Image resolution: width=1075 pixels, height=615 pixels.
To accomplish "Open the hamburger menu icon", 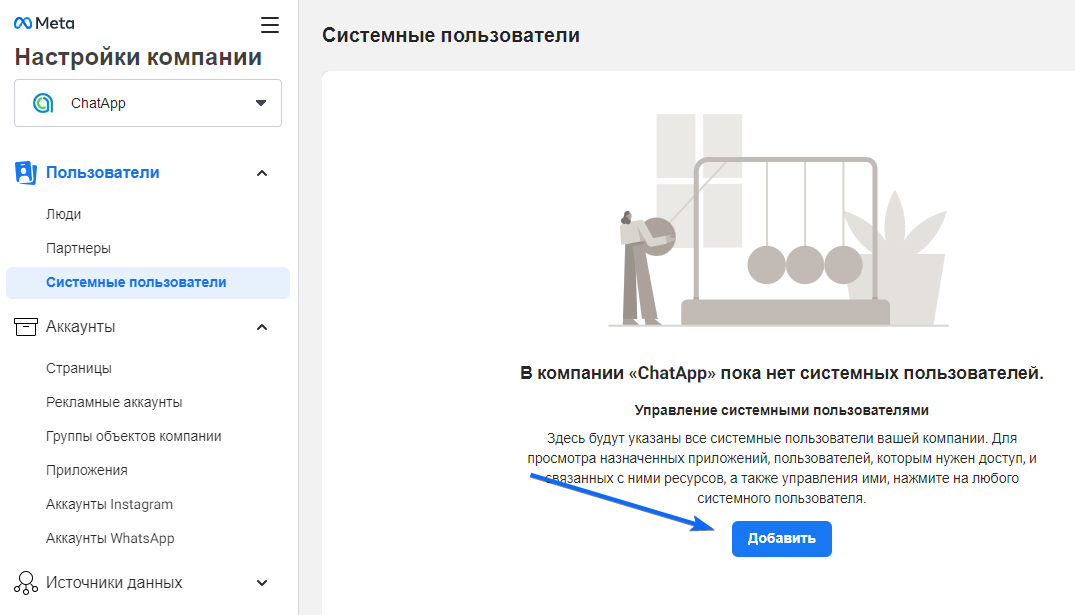I will coord(269,25).
